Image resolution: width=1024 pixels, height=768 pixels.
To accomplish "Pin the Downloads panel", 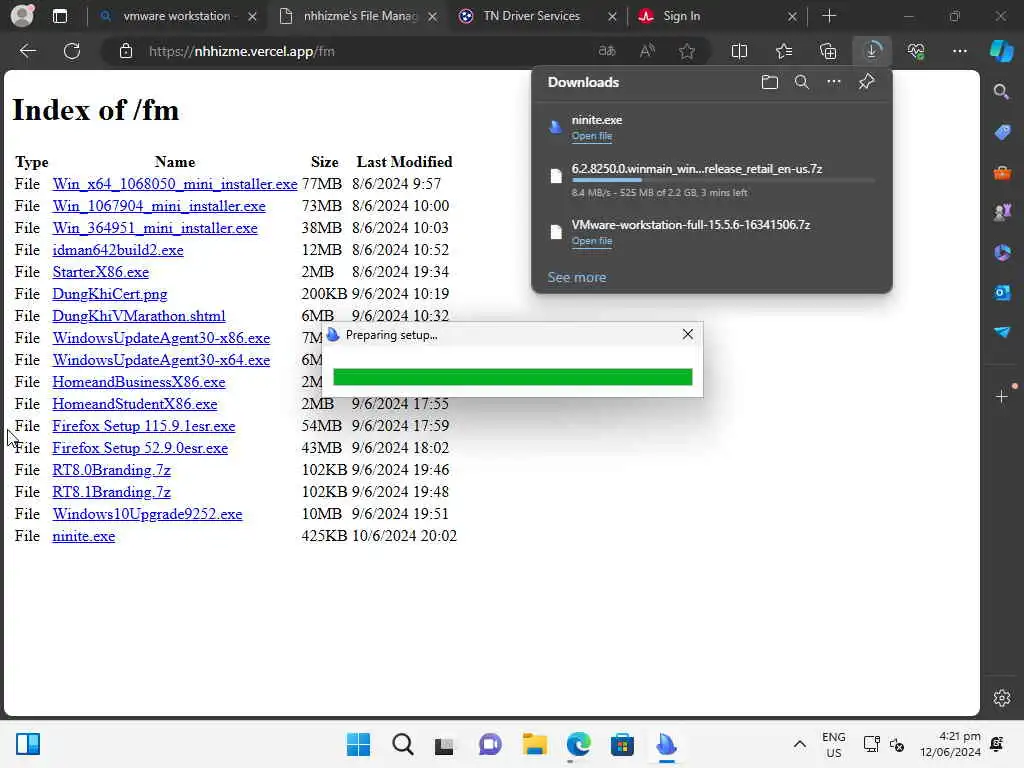I will click(866, 82).
